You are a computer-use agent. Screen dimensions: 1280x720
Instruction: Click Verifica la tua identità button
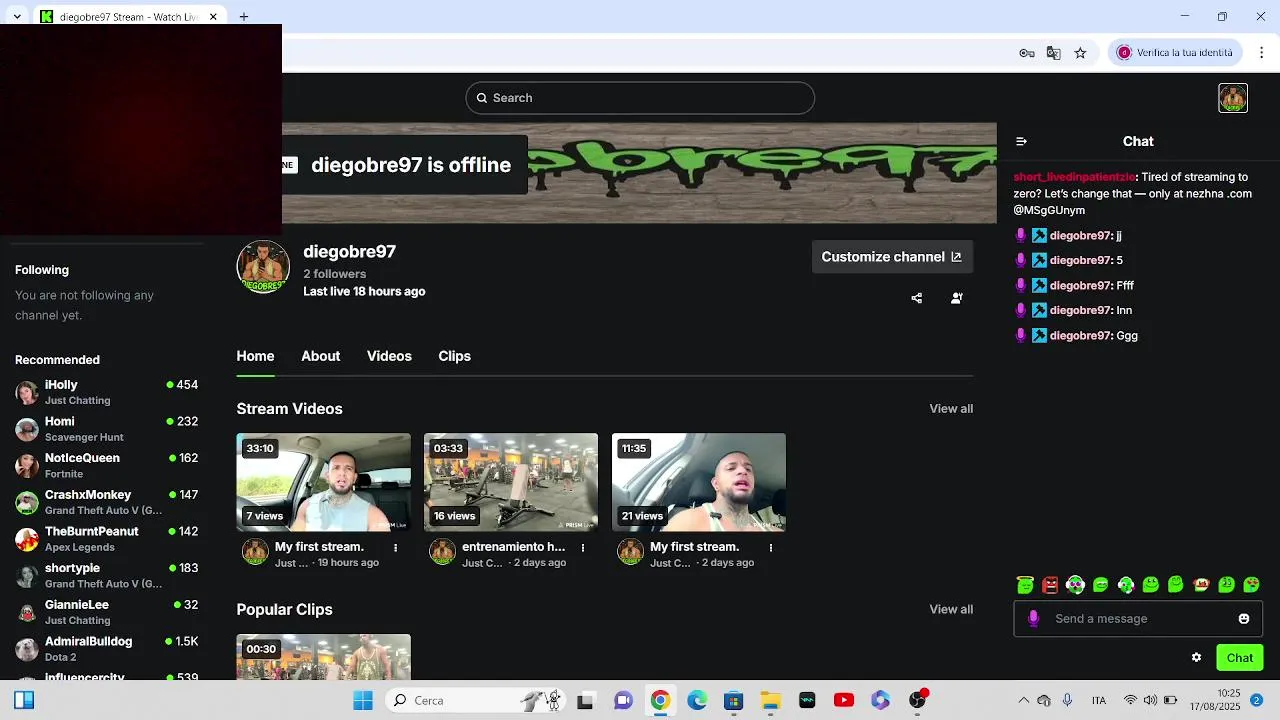pos(1176,53)
